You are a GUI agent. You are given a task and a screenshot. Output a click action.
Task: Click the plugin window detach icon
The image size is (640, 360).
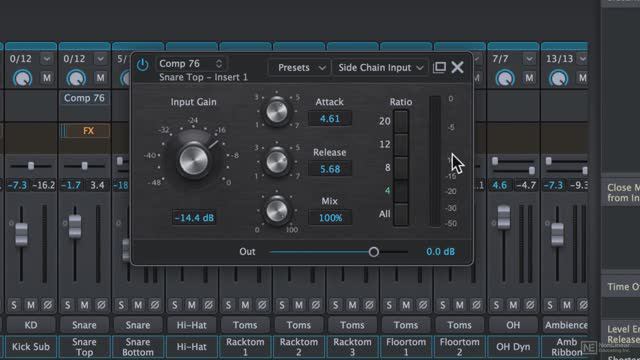tap(439, 67)
